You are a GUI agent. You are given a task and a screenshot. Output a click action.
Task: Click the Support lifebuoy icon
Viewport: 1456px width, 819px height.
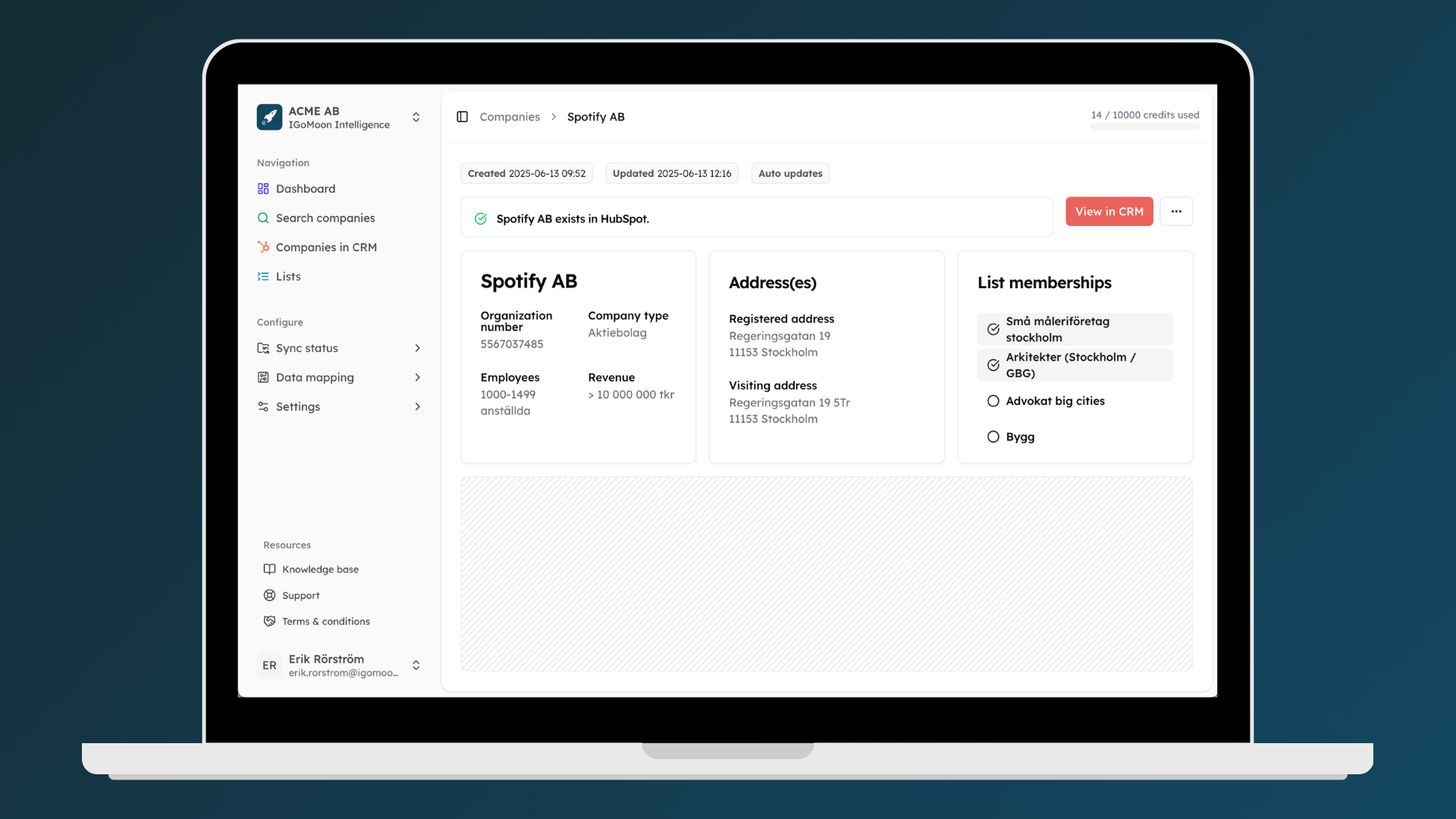(x=269, y=595)
